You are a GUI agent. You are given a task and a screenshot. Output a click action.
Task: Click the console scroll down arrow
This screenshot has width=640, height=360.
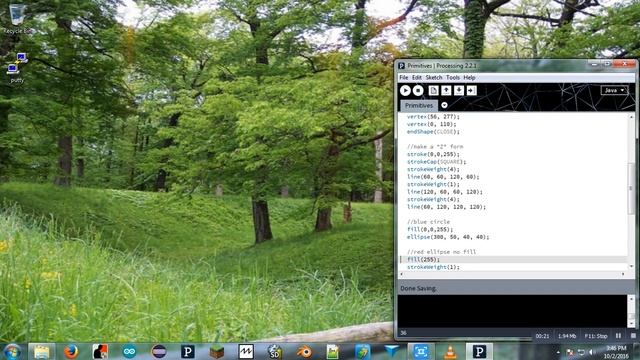[x=631, y=324]
